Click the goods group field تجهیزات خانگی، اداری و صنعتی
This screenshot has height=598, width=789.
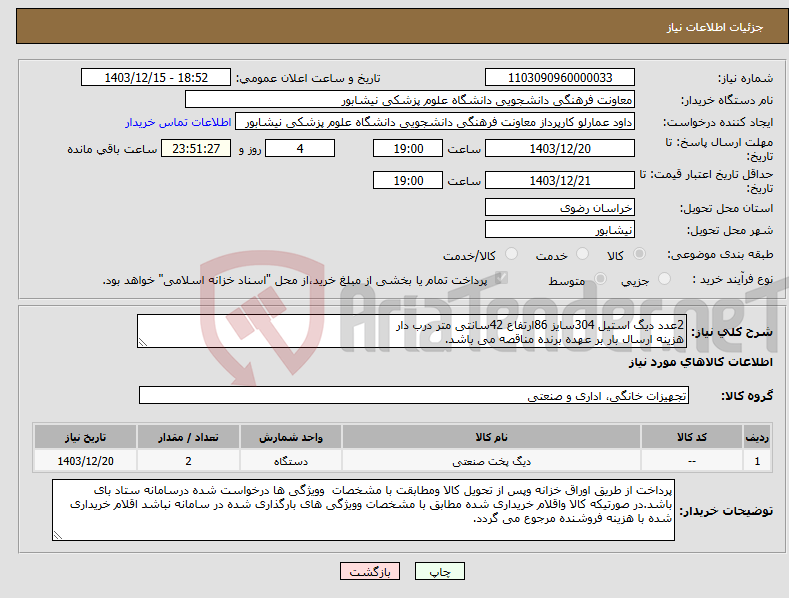[x=414, y=396]
